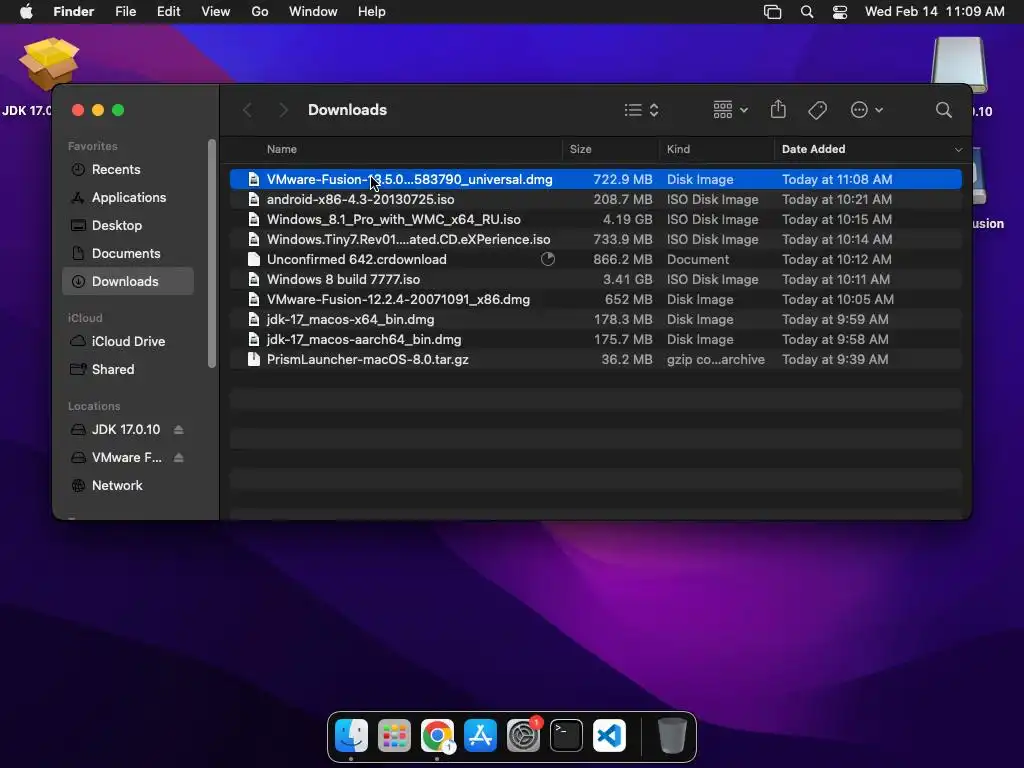1024x768 pixels.
Task: Open System Preferences from the Dock
Action: pos(523,736)
